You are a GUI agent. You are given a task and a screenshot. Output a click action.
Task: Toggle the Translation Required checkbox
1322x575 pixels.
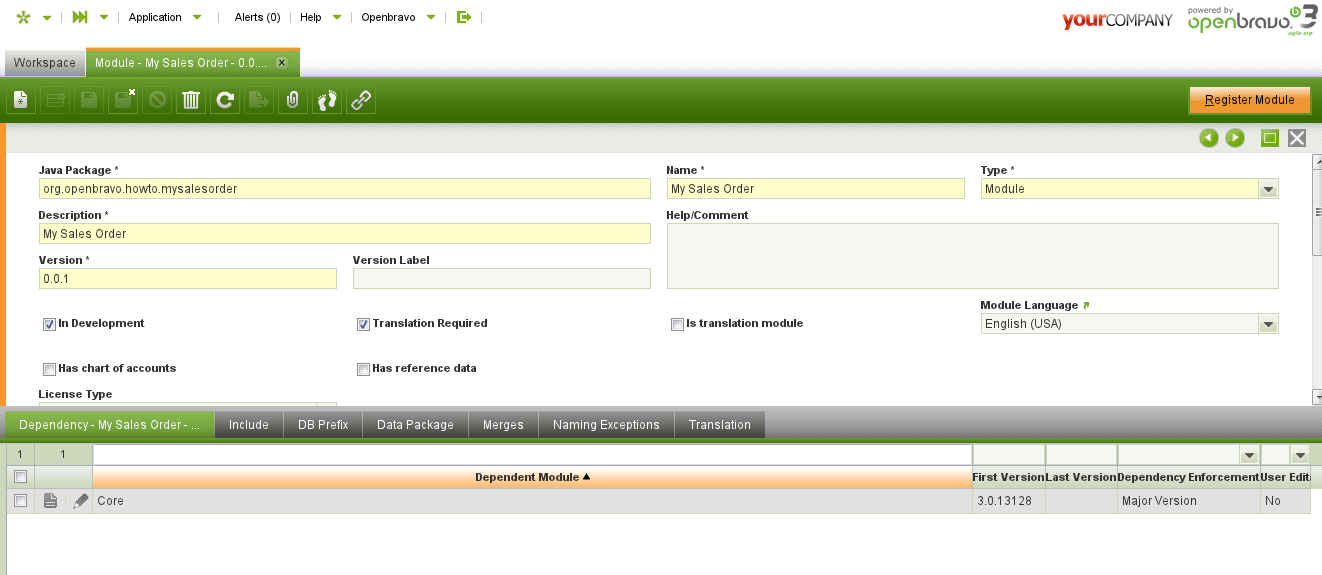[363, 324]
